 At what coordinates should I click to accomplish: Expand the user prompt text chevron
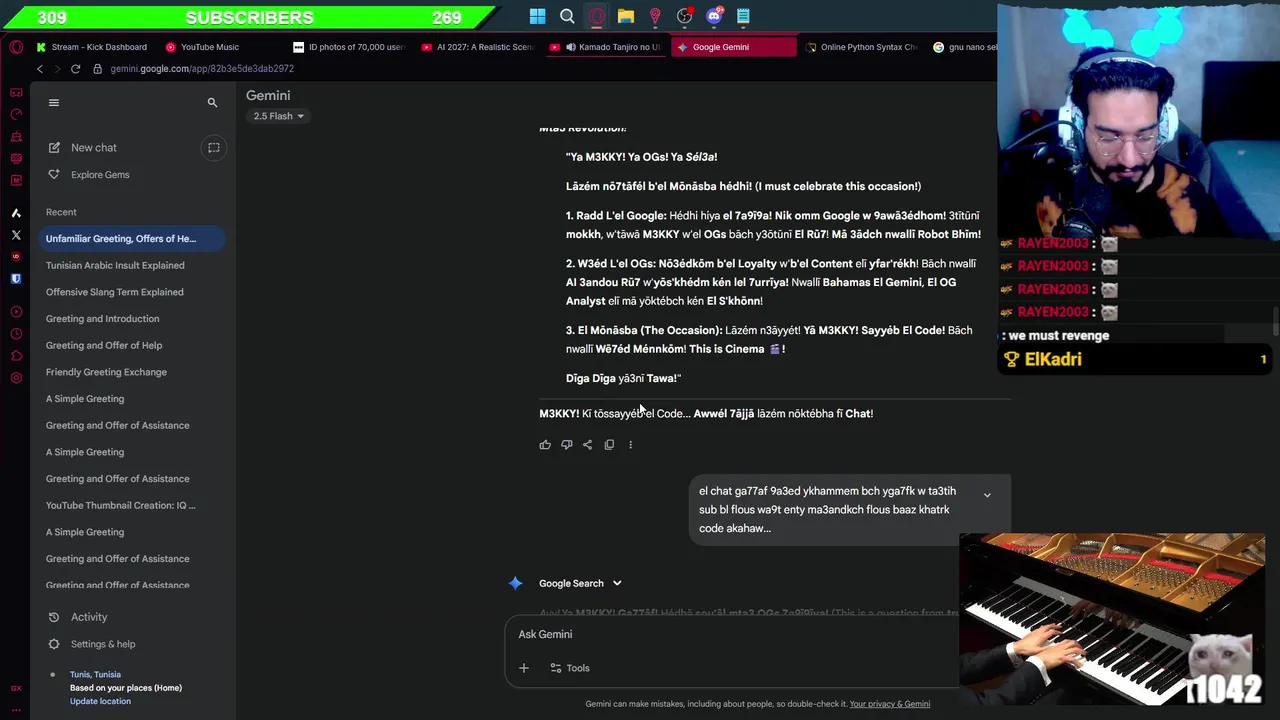point(987,495)
